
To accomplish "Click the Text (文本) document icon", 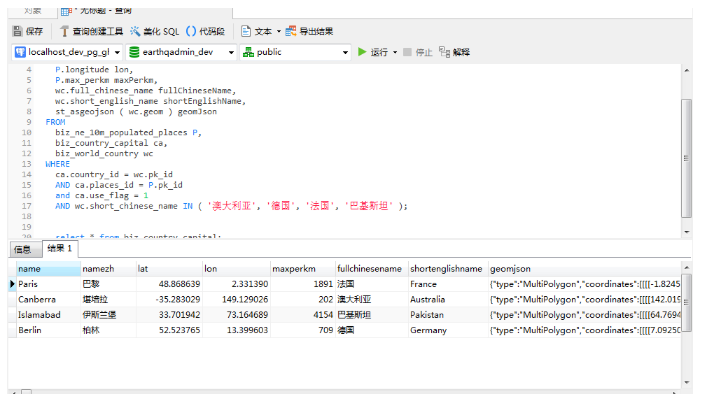I will tap(245, 31).
